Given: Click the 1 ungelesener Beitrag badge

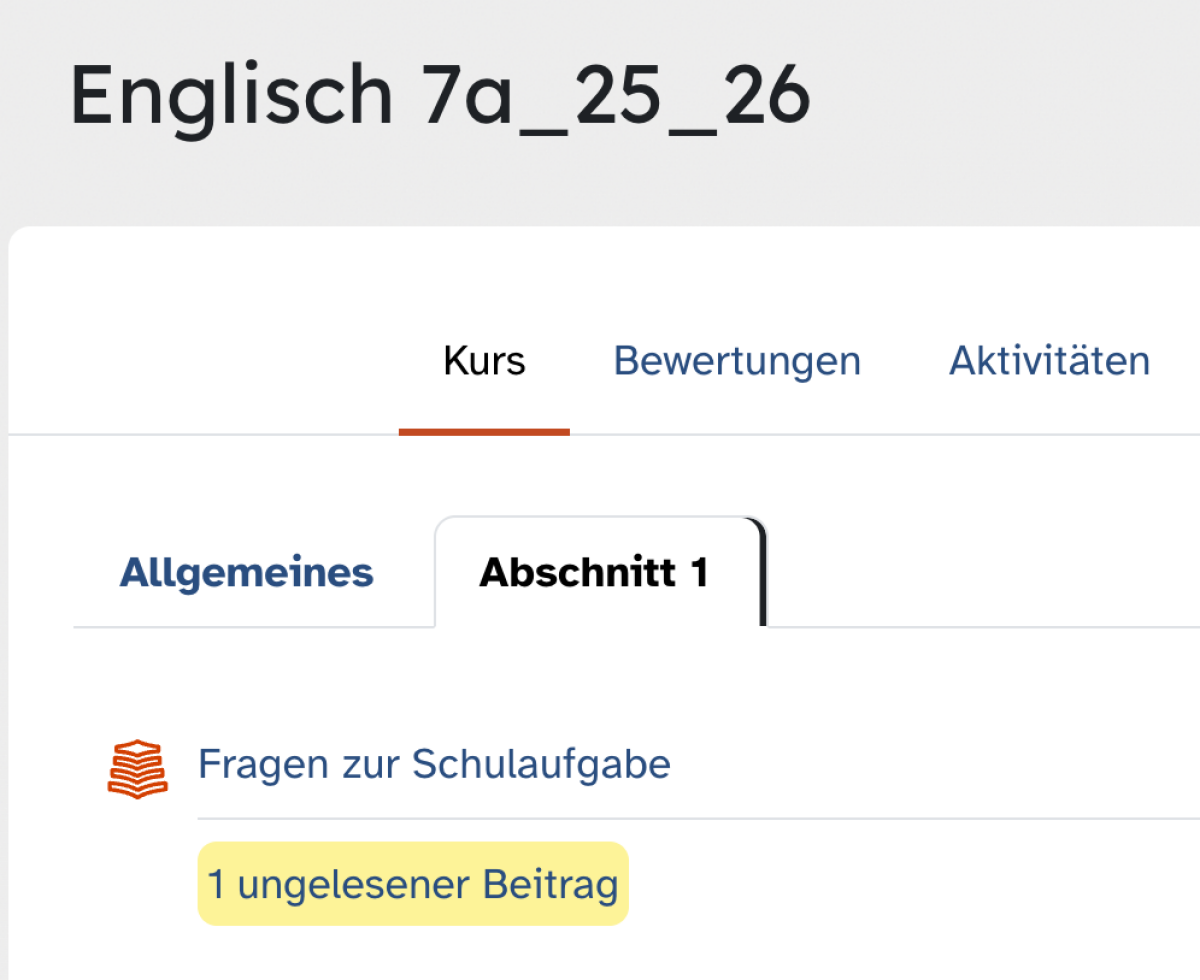Looking at the screenshot, I should [x=413, y=884].
